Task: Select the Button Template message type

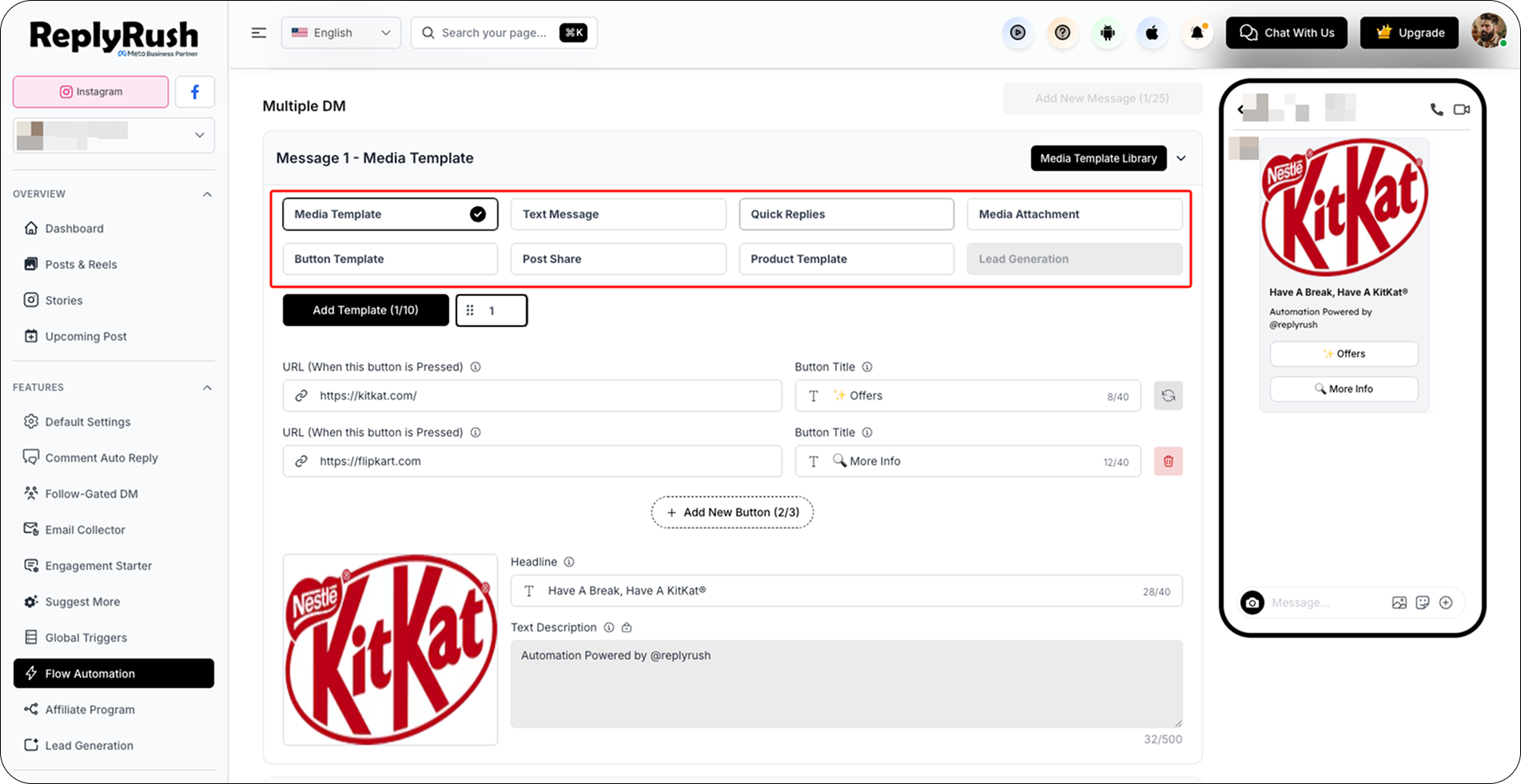Action: [390, 259]
